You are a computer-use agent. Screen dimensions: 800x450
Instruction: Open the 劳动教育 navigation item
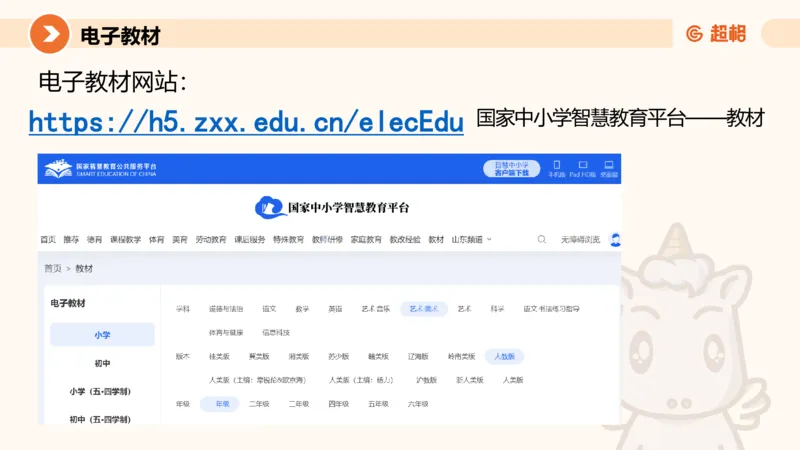(x=211, y=239)
